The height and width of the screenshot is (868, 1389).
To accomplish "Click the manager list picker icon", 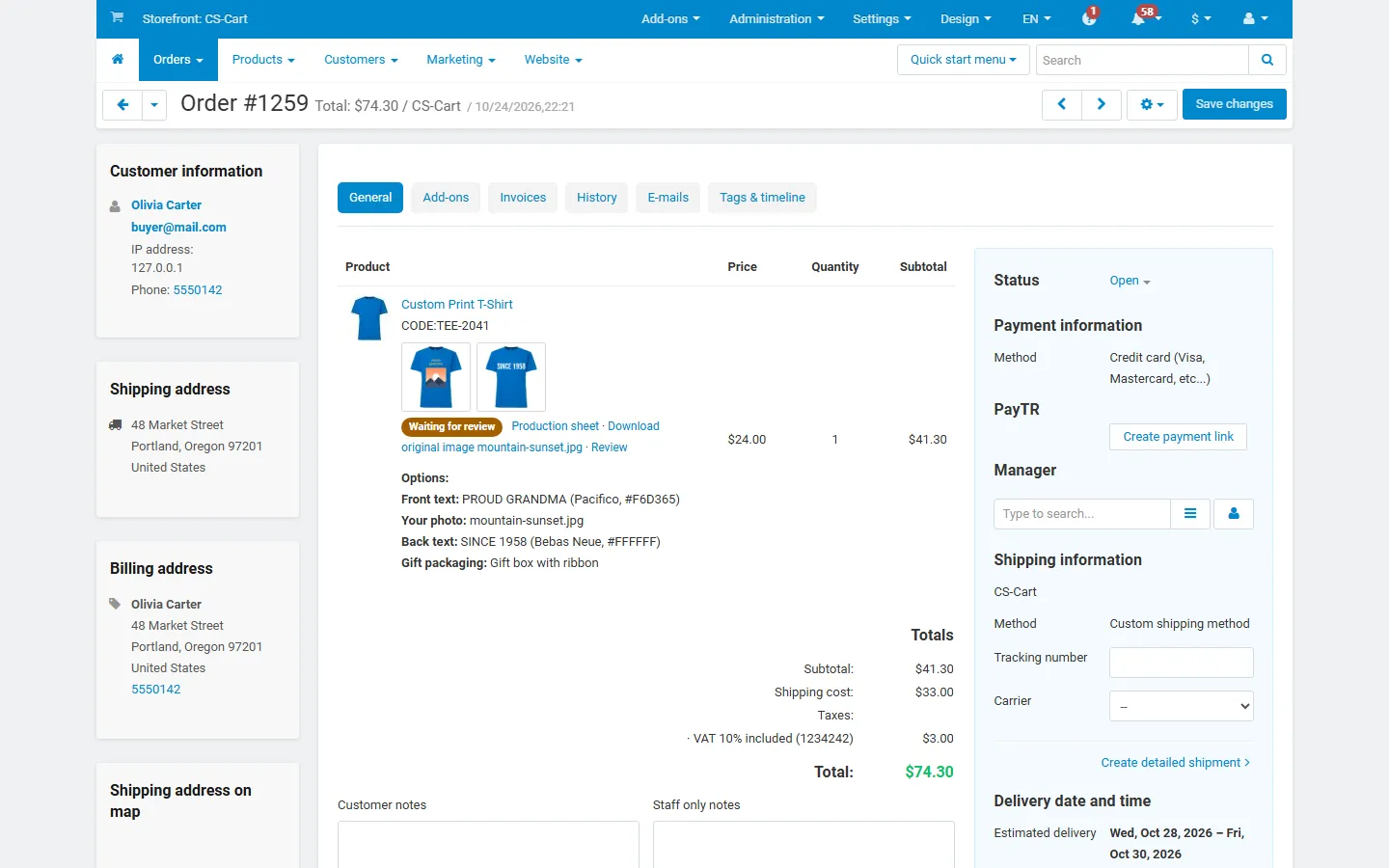I will (x=1191, y=514).
